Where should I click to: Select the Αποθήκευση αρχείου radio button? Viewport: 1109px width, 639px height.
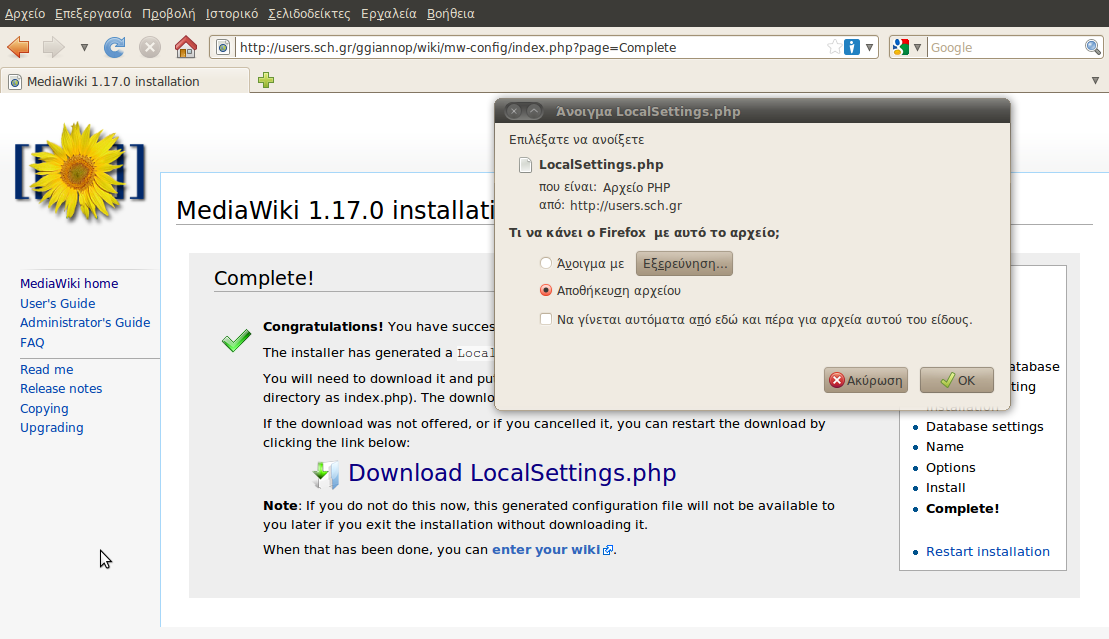pos(545,290)
